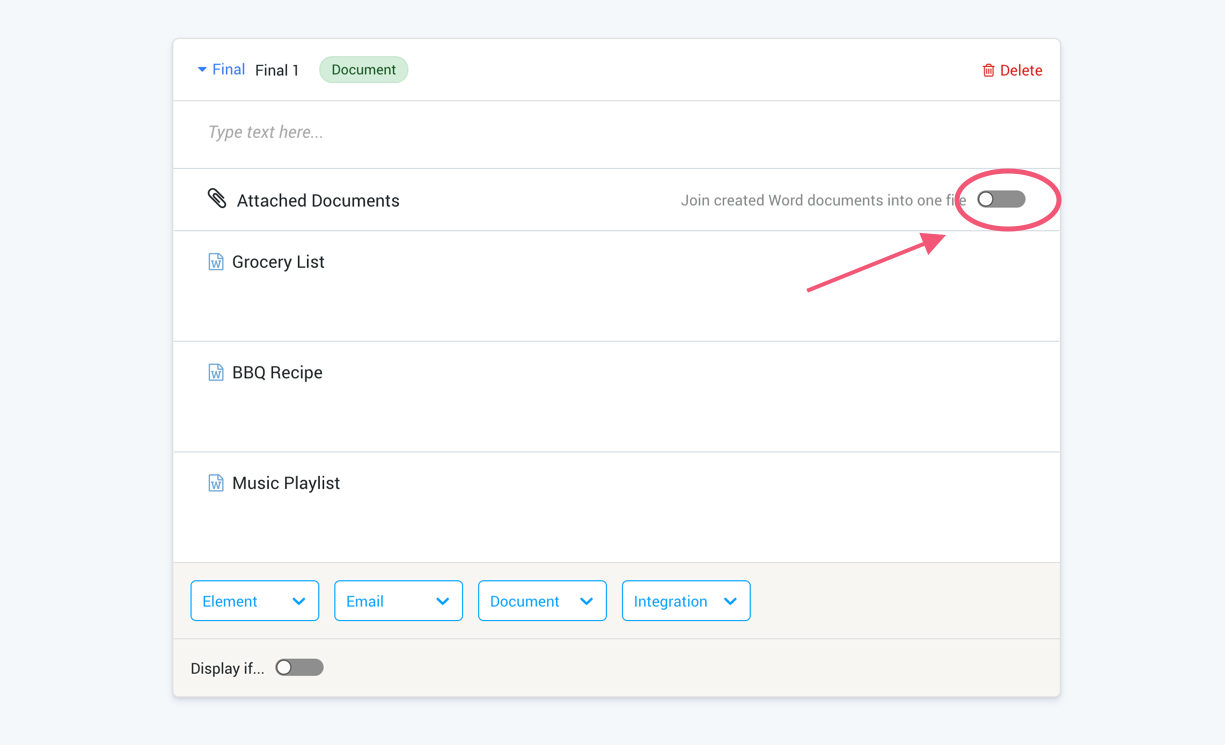The height and width of the screenshot is (745, 1225).
Task: Open the Integration dropdown
Action: click(x=686, y=601)
